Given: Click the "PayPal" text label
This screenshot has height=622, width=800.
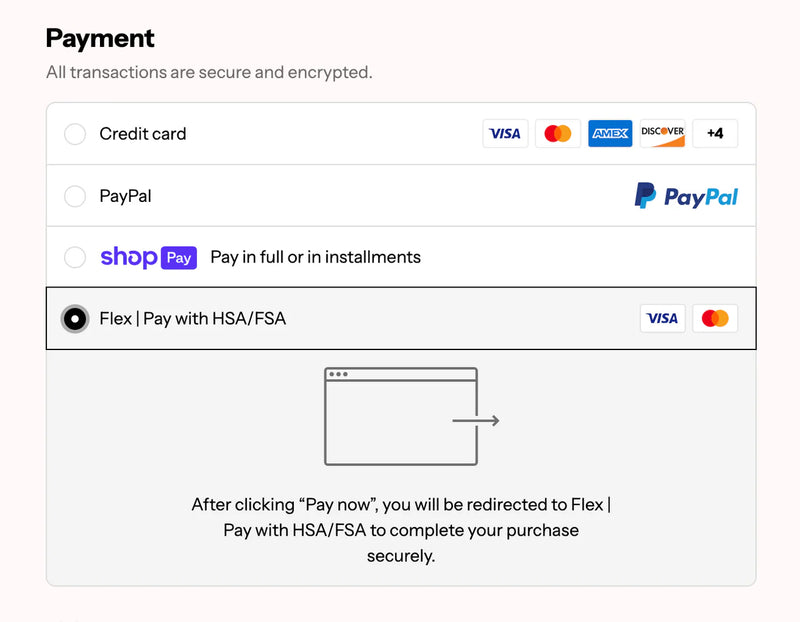Looking at the screenshot, I should pyautogui.click(x=125, y=196).
